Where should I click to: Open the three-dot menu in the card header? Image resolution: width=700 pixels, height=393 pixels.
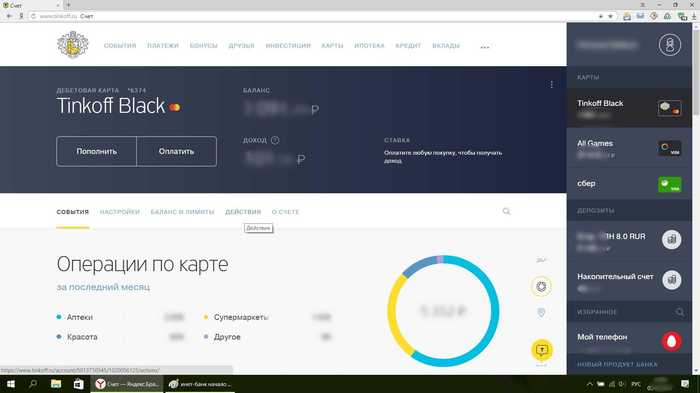click(552, 84)
